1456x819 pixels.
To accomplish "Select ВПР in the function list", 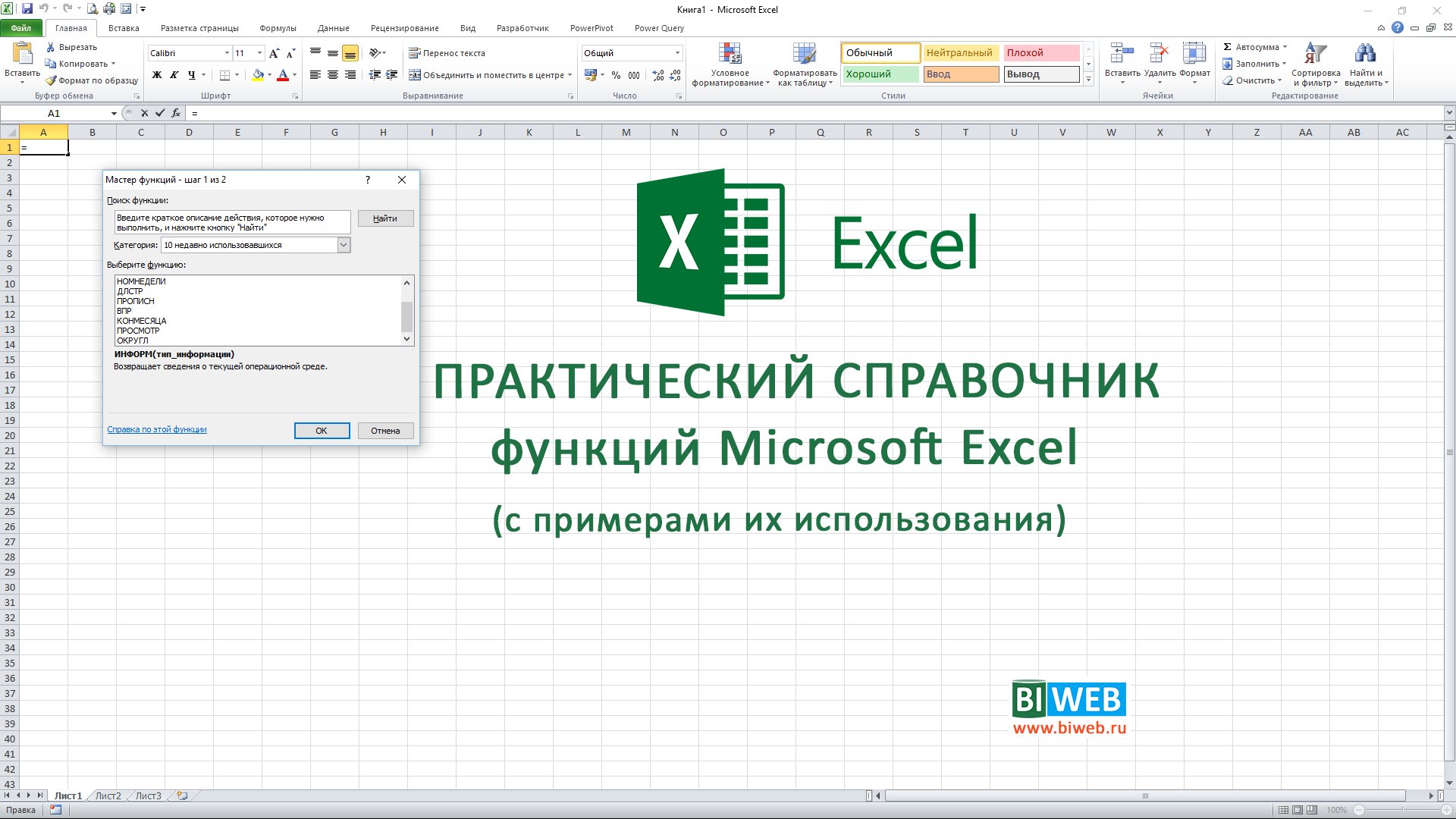I will coord(124,311).
